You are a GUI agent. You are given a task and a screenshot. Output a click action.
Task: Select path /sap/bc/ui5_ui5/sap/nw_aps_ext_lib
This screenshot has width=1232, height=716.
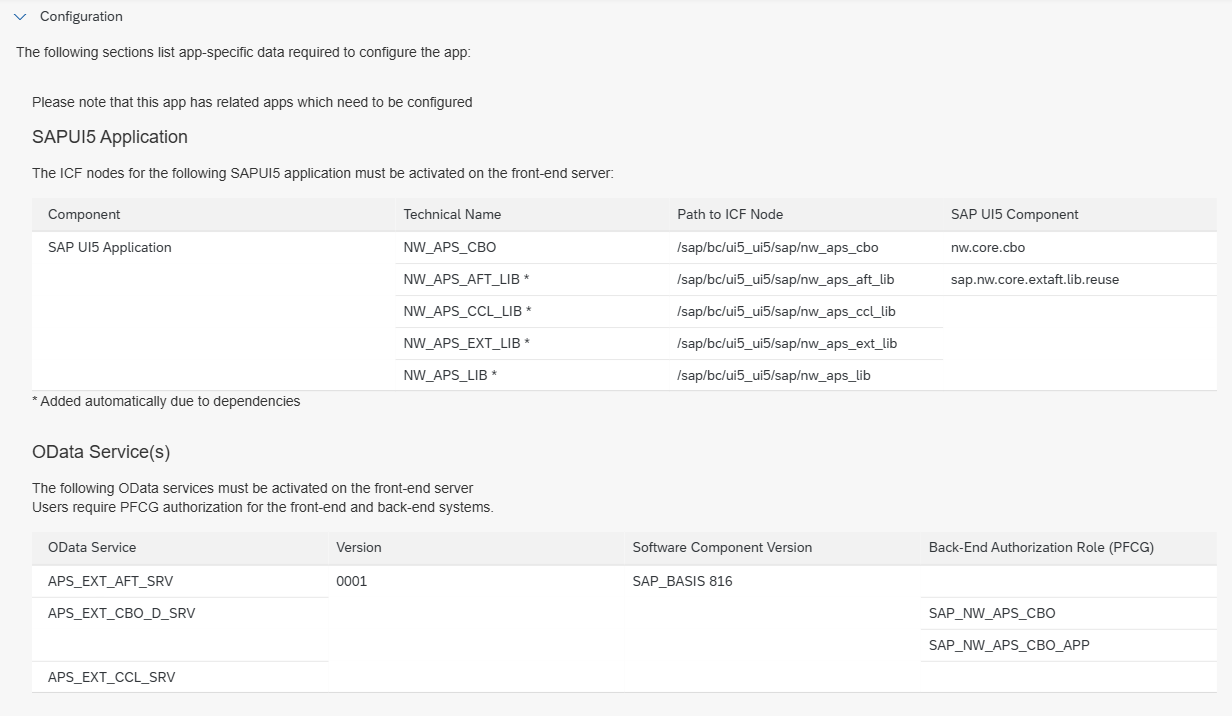pos(787,343)
